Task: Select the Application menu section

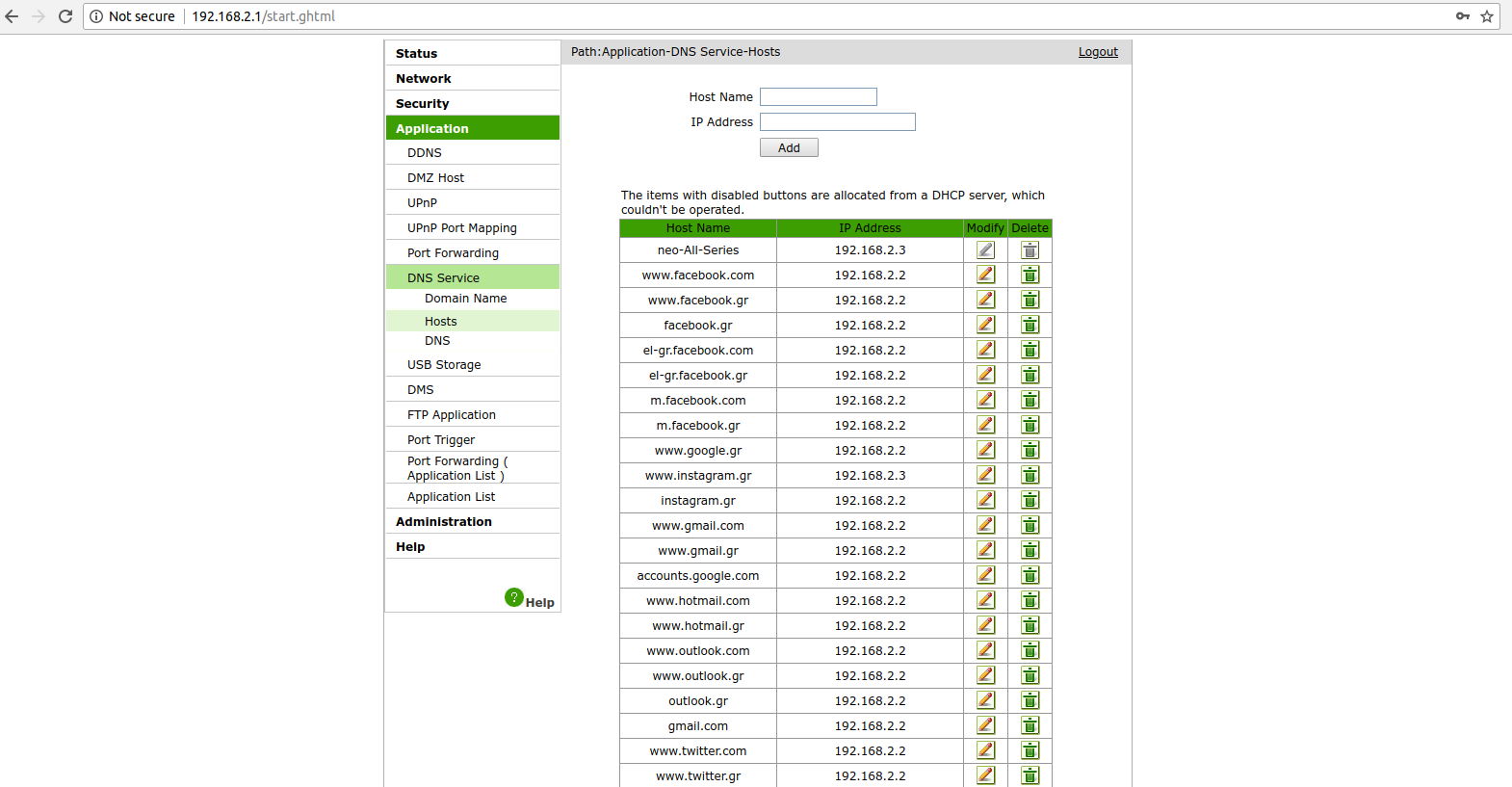Action: point(472,128)
